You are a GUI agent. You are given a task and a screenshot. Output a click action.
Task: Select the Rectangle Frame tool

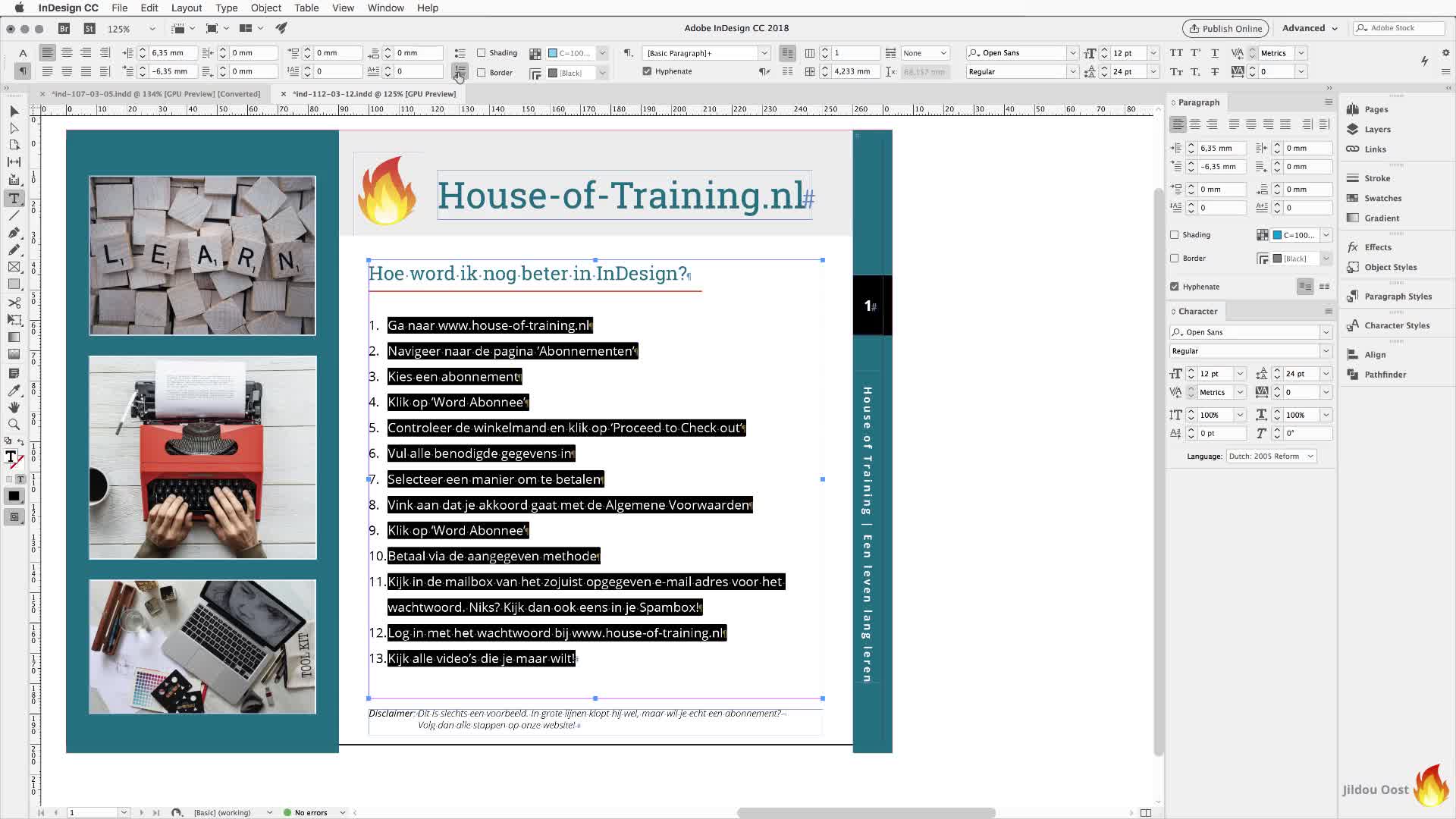(x=14, y=267)
